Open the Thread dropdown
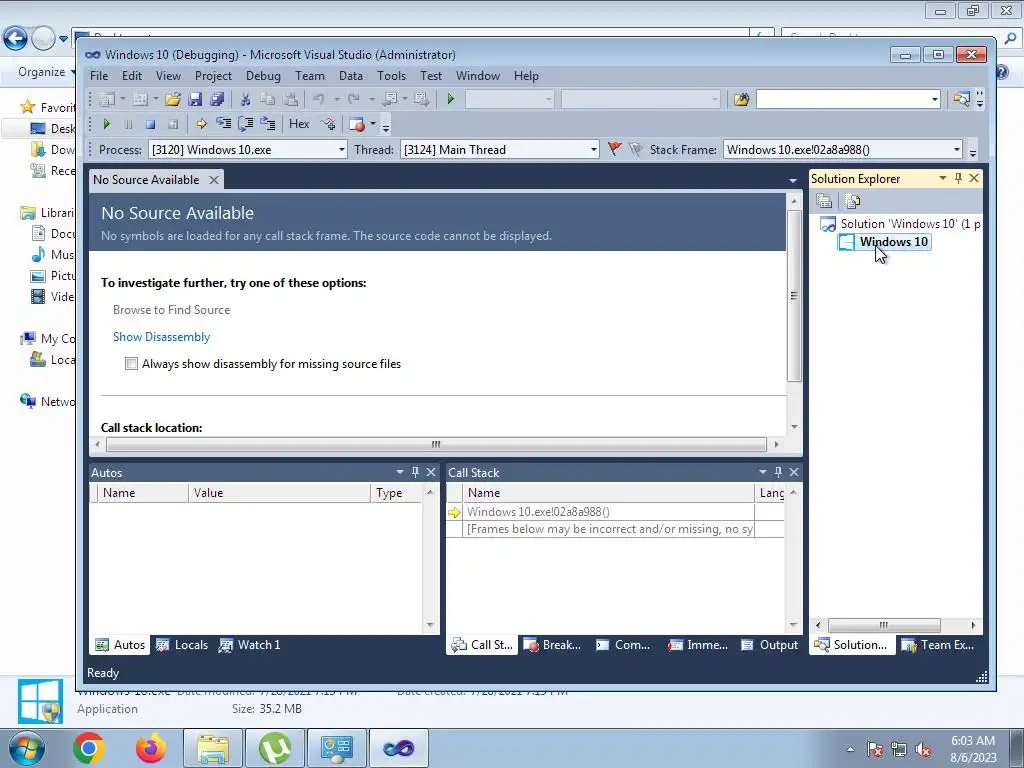1024x768 pixels. click(x=593, y=150)
